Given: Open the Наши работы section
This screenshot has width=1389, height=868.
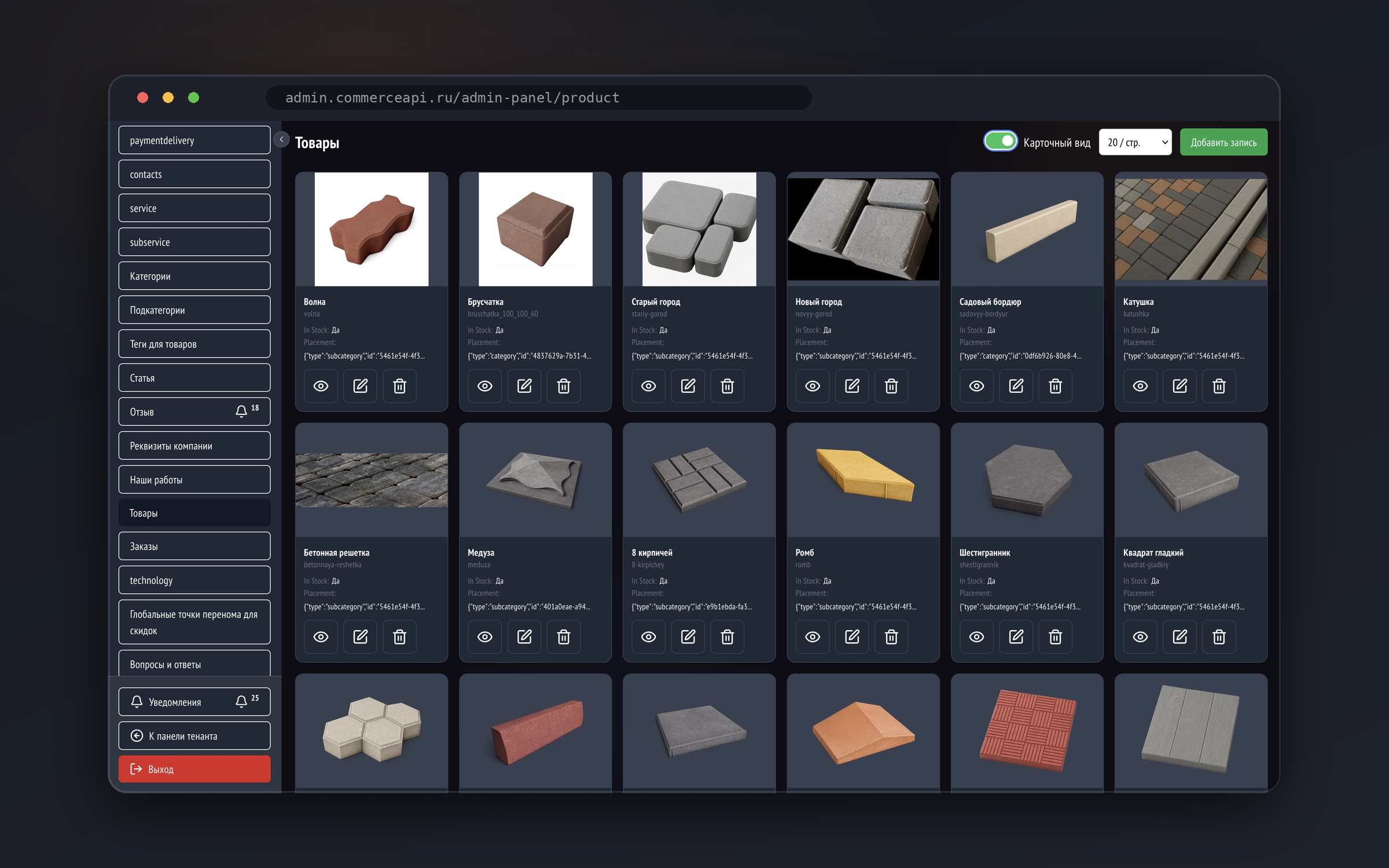Looking at the screenshot, I should click(x=194, y=480).
